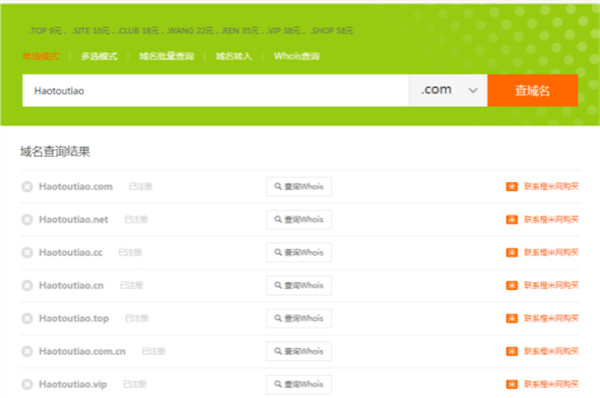This screenshot has width=600, height=398.
Task: Open the 域名转入 tab
Action: coord(234,56)
